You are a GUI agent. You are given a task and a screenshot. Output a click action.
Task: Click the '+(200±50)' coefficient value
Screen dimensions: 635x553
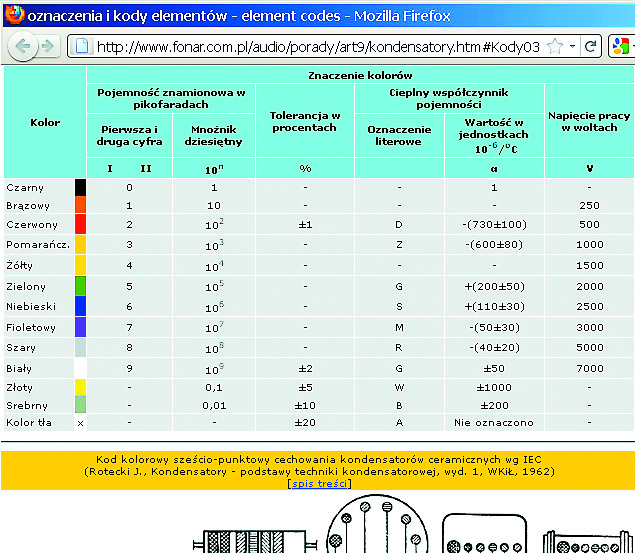point(494,286)
